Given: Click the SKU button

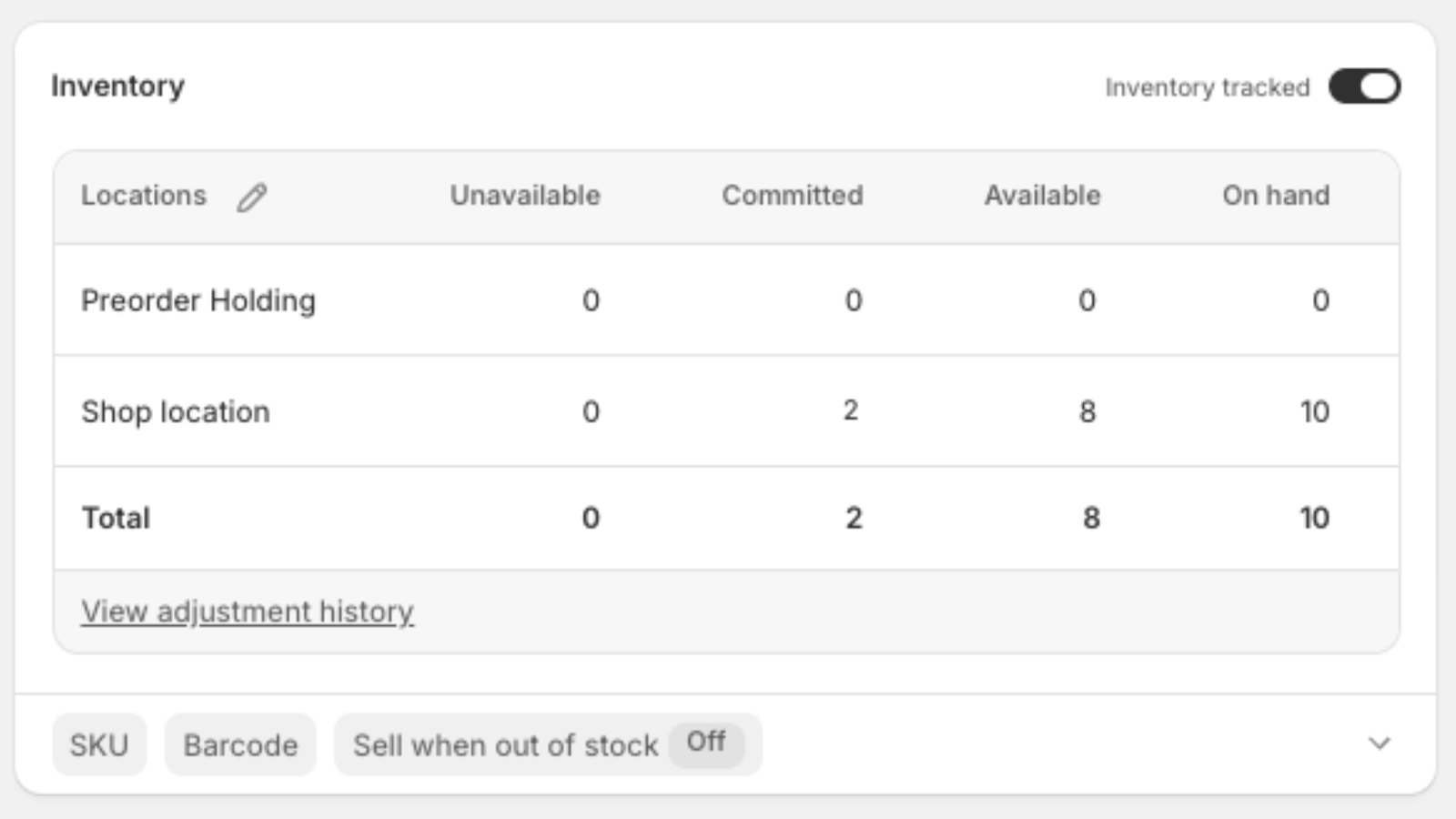Looking at the screenshot, I should click(x=99, y=744).
